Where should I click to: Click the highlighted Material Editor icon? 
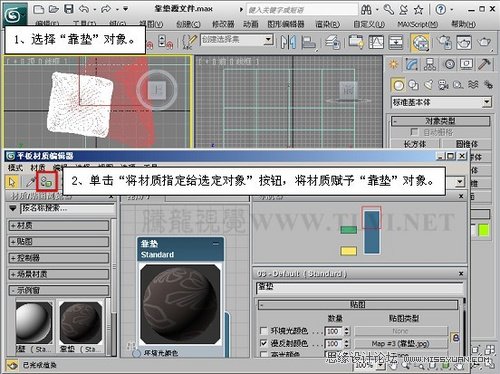[x=420, y=43]
